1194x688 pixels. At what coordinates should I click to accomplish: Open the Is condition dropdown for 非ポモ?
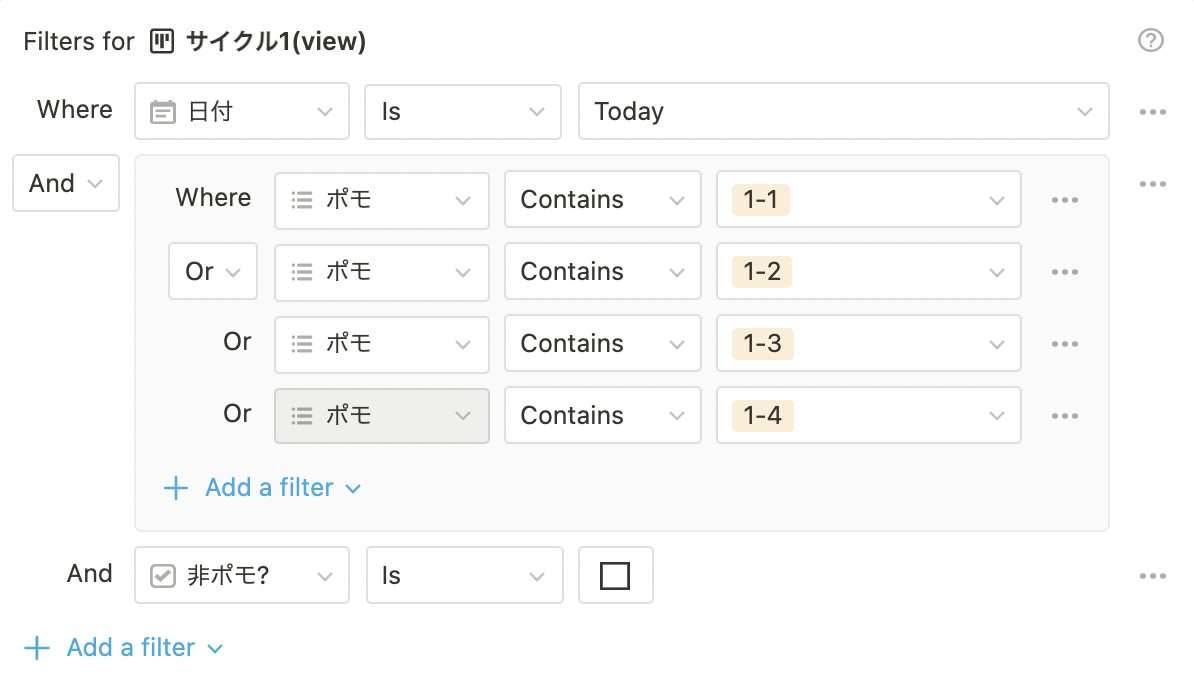point(464,576)
